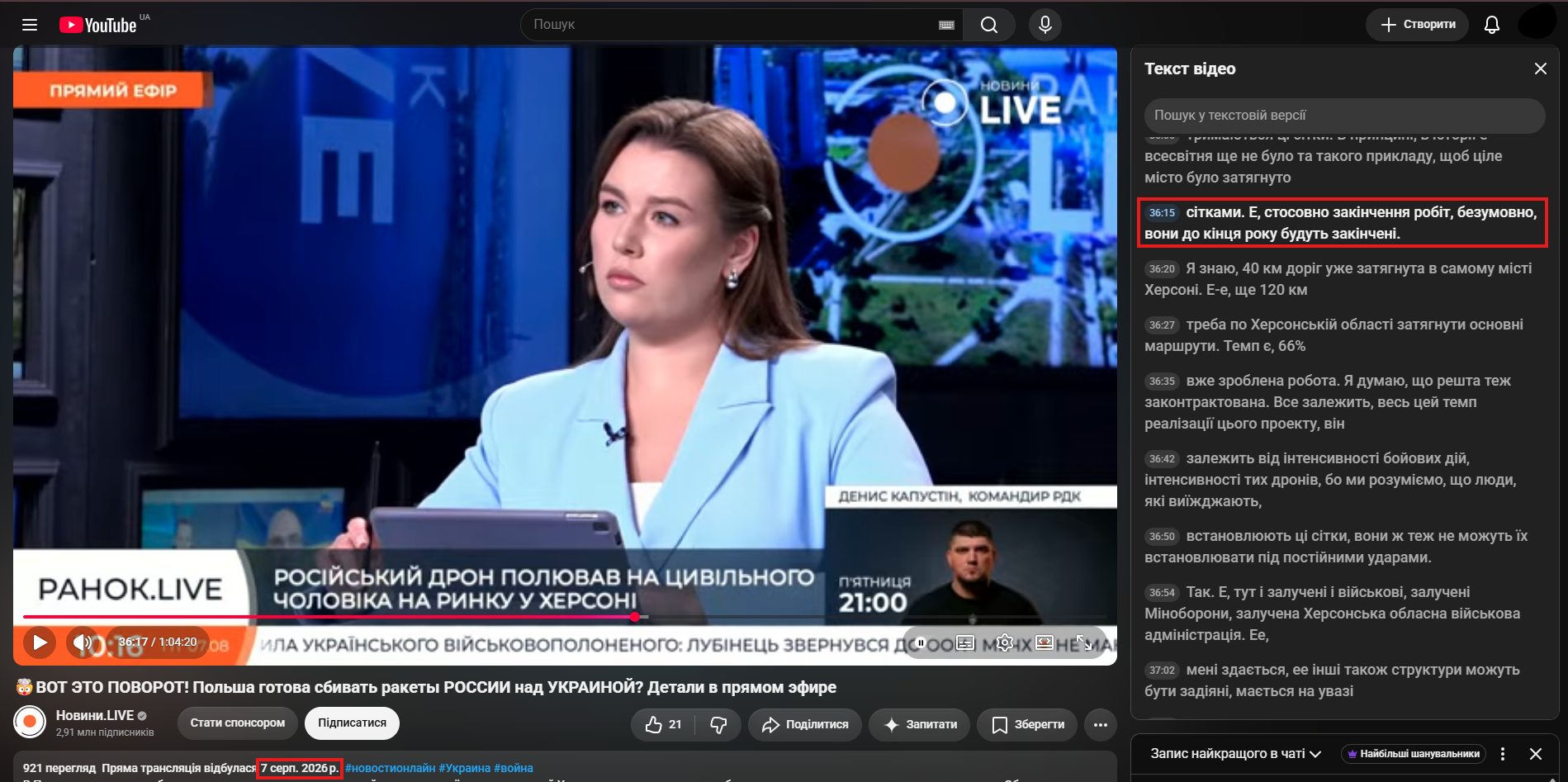Share the video via Поділитися
This screenshot has height=782, width=1568.
click(805, 724)
